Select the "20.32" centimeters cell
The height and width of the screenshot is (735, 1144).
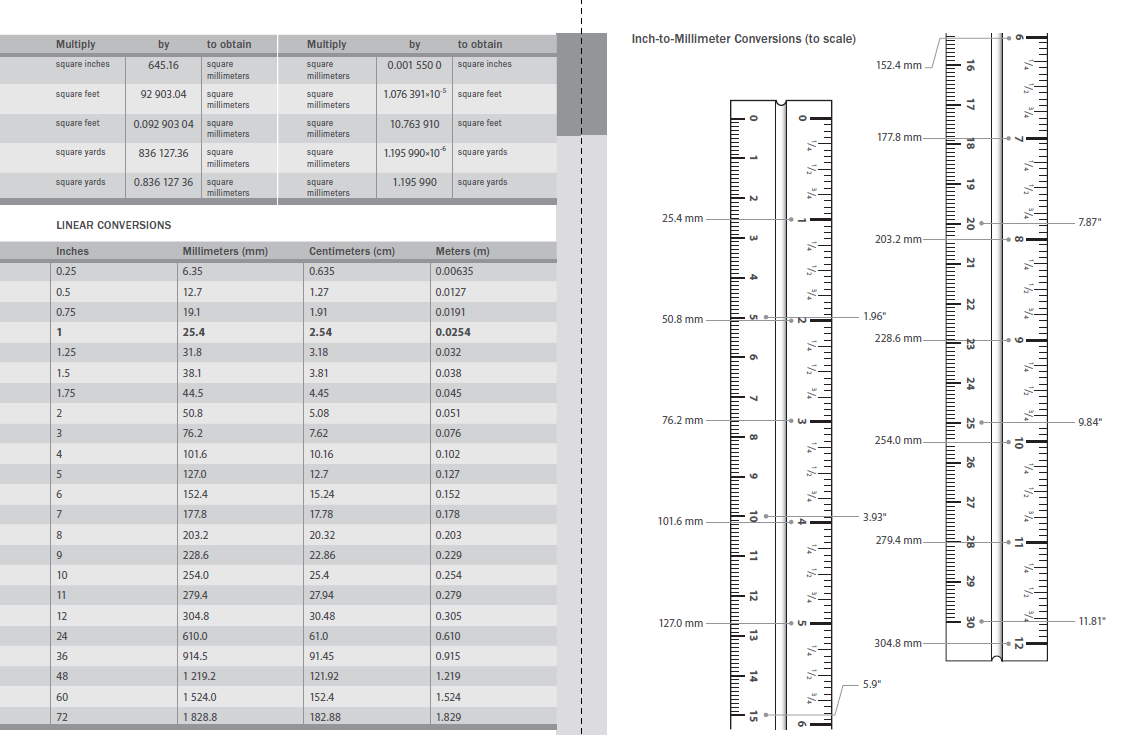coord(322,535)
